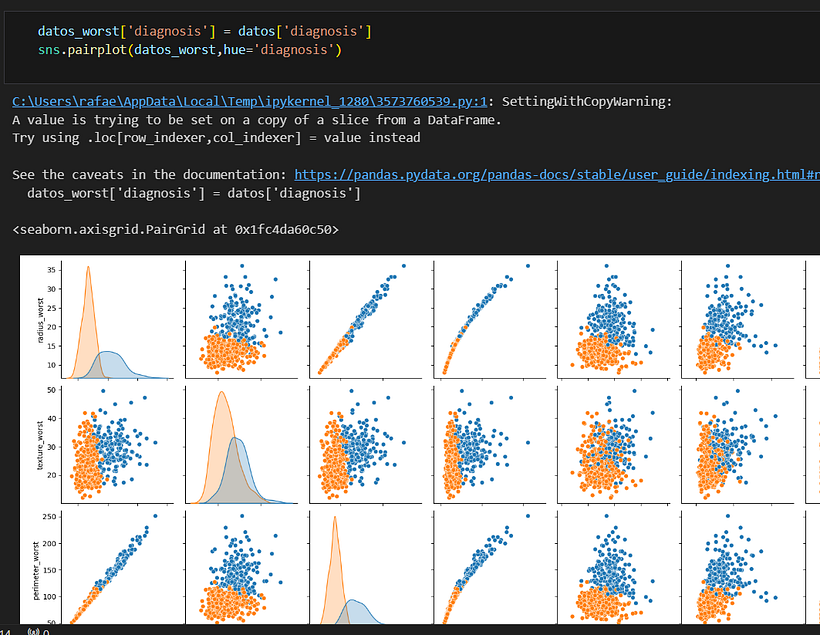Click the 'Try using .loc' warning line
The image size is (820, 635).
[216, 138]
